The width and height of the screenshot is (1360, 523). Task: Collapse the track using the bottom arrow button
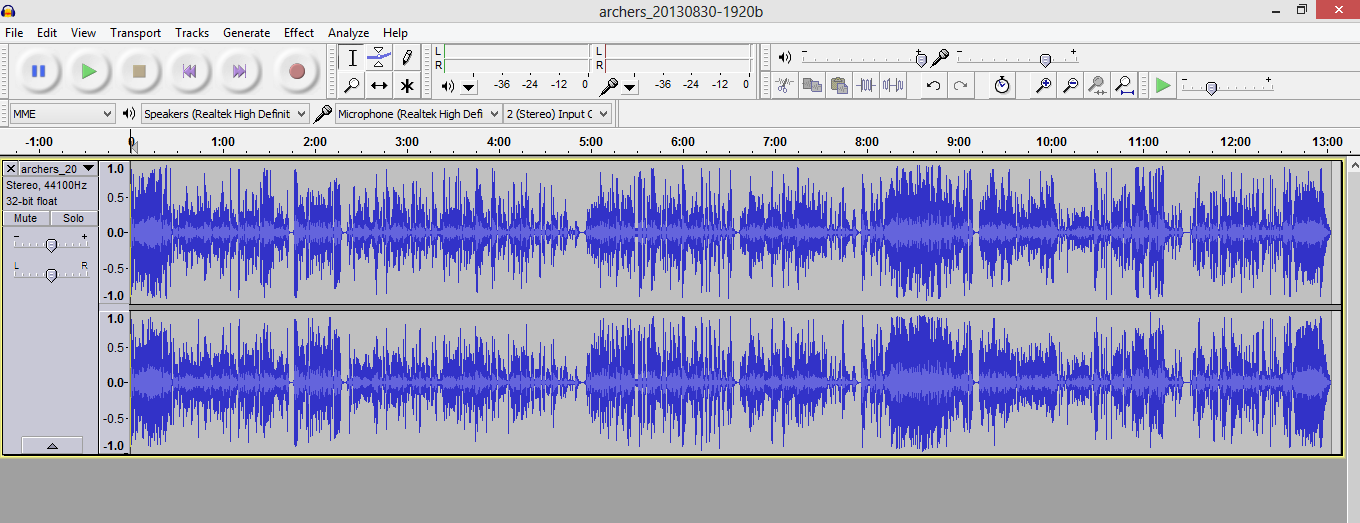(x=52, y=446)
